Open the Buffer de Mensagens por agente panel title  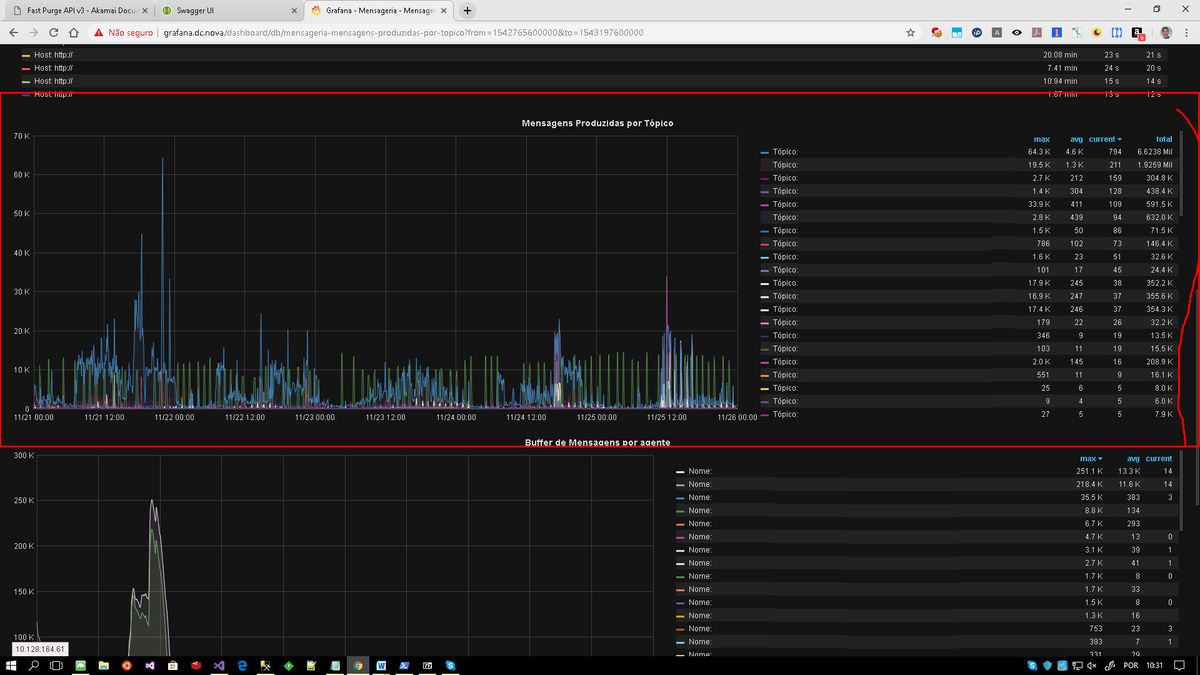[597, 442]
